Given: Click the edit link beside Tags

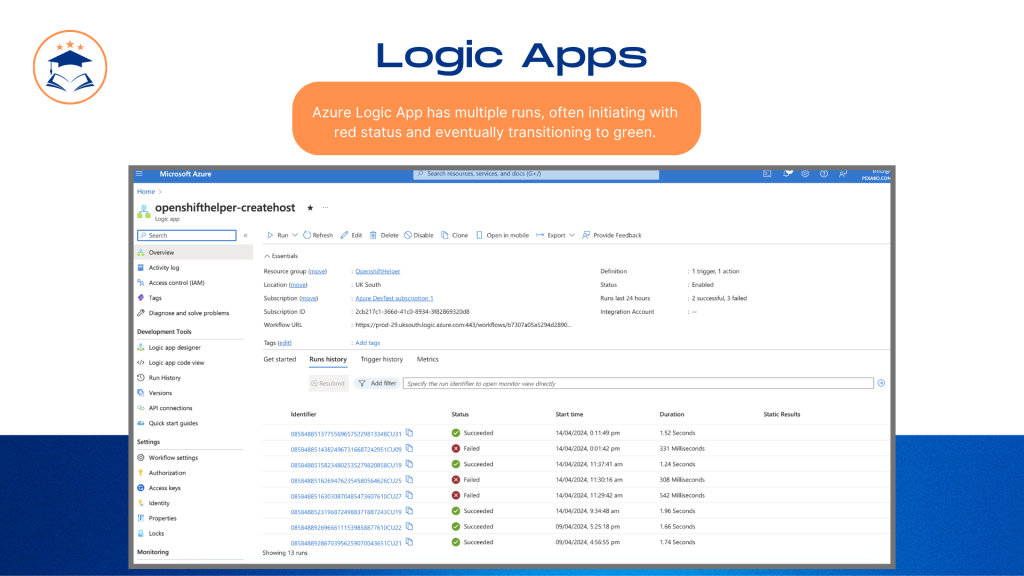Looking at the screenshot, I should click(284, 343).
